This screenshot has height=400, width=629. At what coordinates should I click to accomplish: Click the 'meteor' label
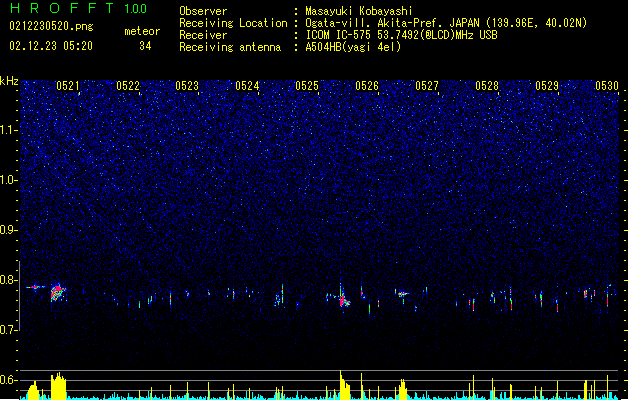(142, 31)
